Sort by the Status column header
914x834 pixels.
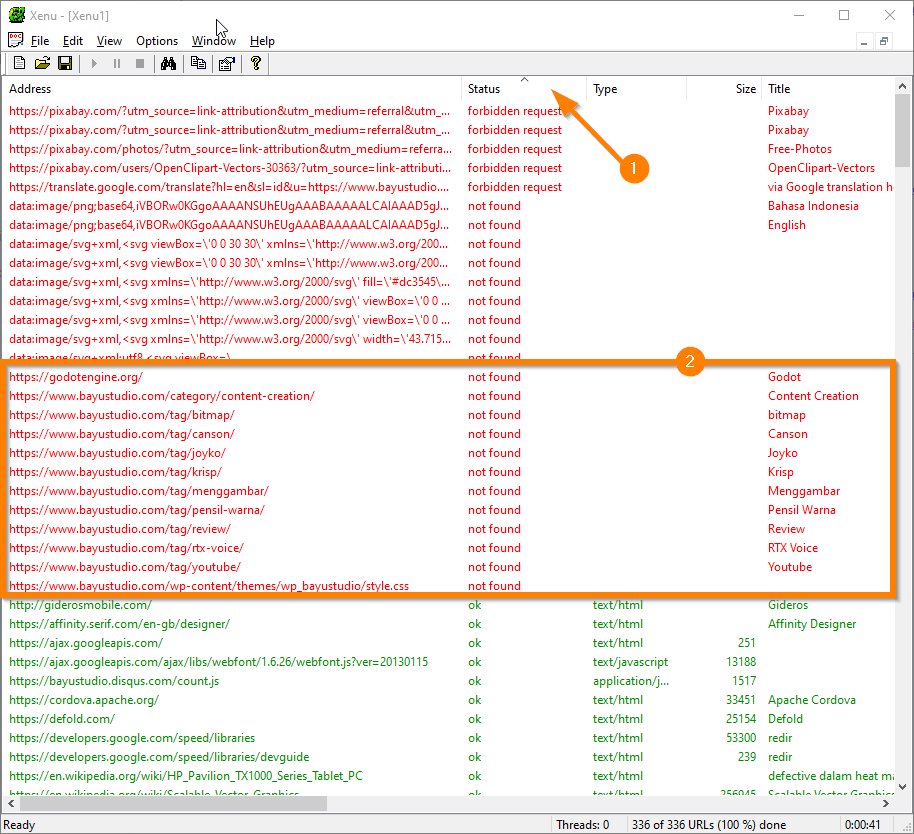tap(524, 89)
